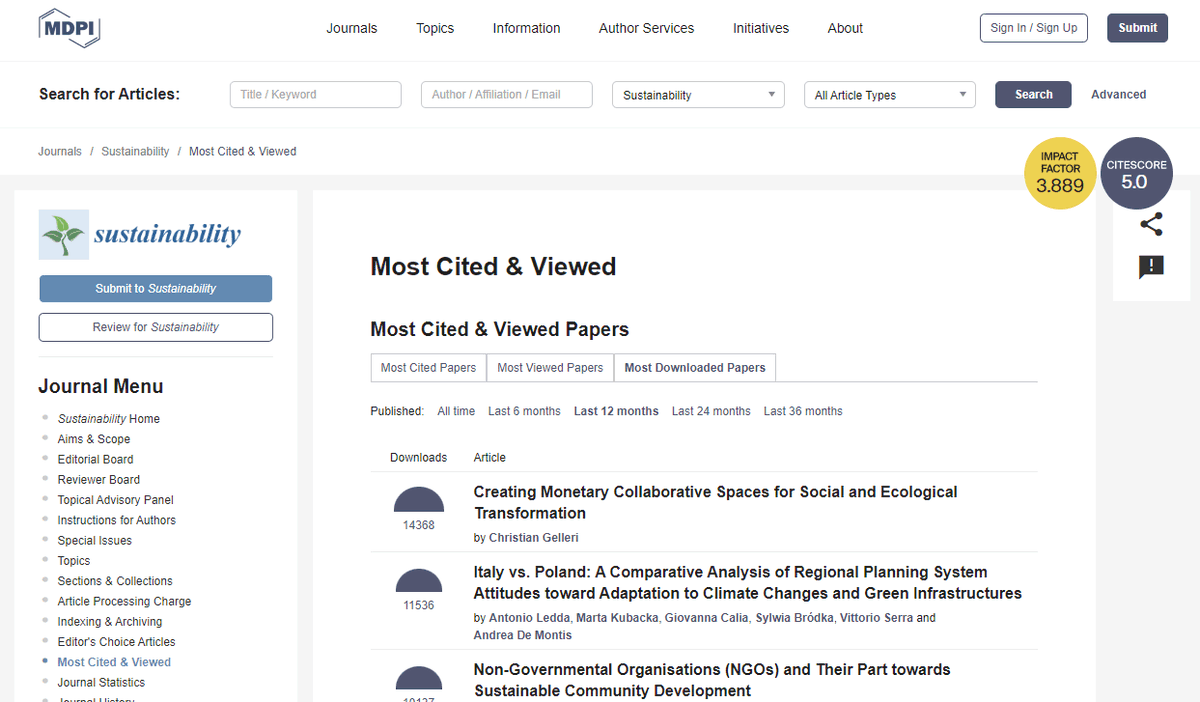Focus the Title / Keyword field

[316, 95]
